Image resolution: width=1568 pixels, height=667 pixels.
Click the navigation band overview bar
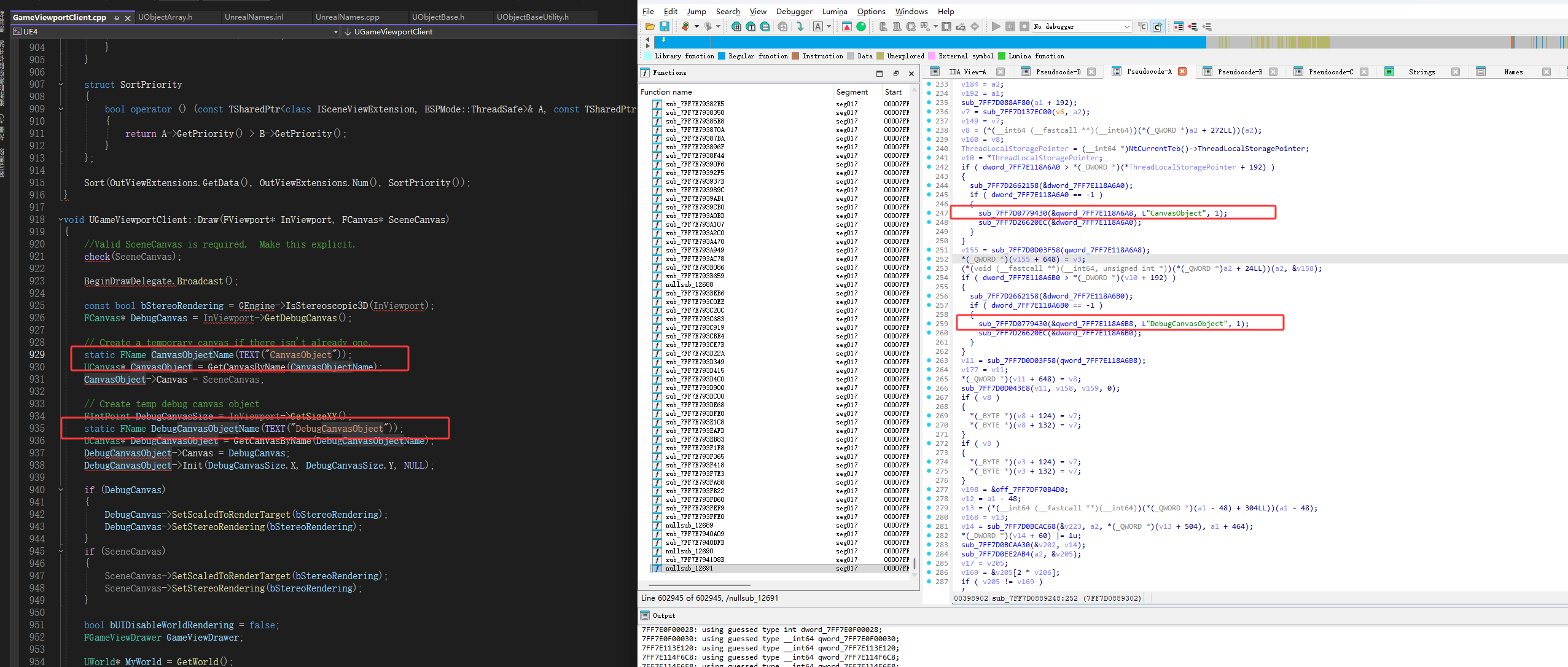tap(921, 42)
